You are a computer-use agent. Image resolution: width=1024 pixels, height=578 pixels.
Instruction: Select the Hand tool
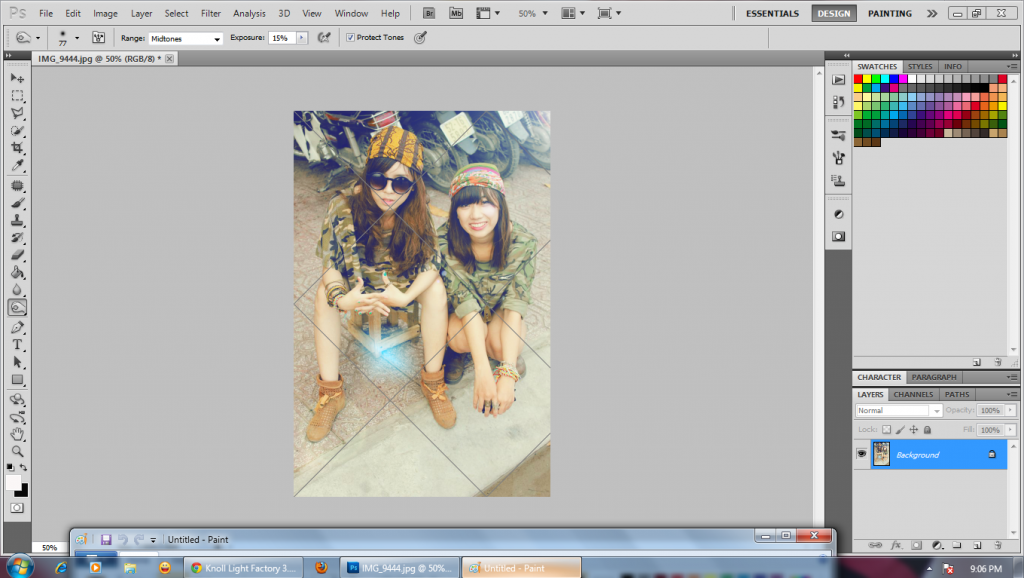(x=17, y=434)
